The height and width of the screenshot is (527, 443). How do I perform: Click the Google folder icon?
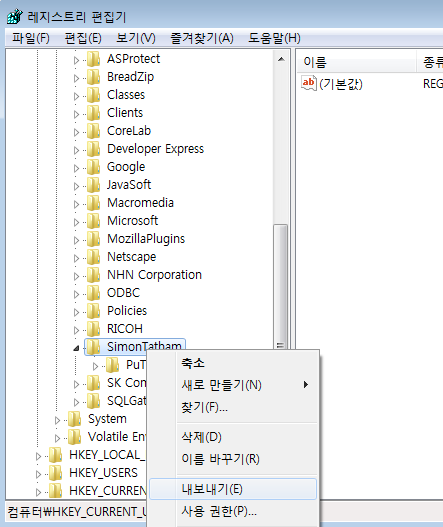click(x=93, y=167)
